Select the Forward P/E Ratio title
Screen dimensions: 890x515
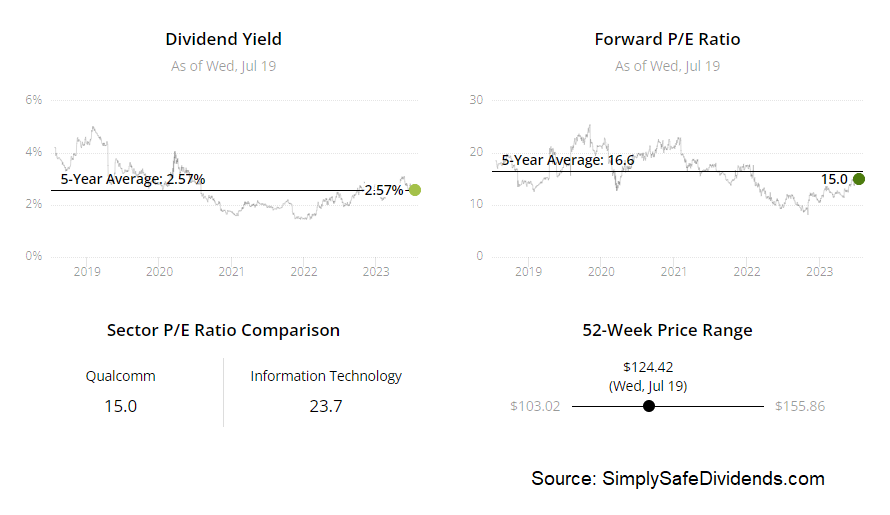(668, 39)
